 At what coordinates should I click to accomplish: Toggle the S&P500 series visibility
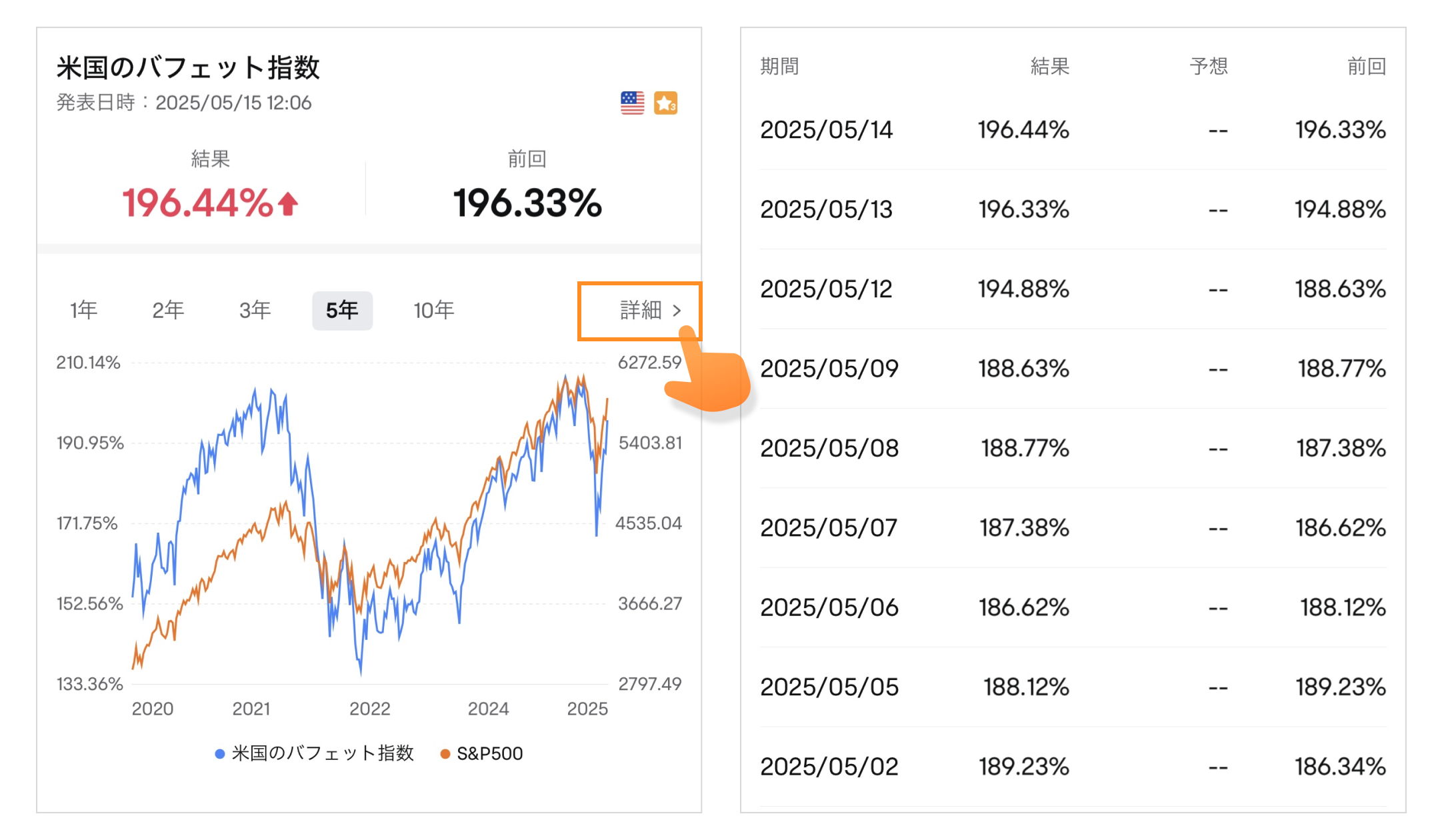coord(490,753)
